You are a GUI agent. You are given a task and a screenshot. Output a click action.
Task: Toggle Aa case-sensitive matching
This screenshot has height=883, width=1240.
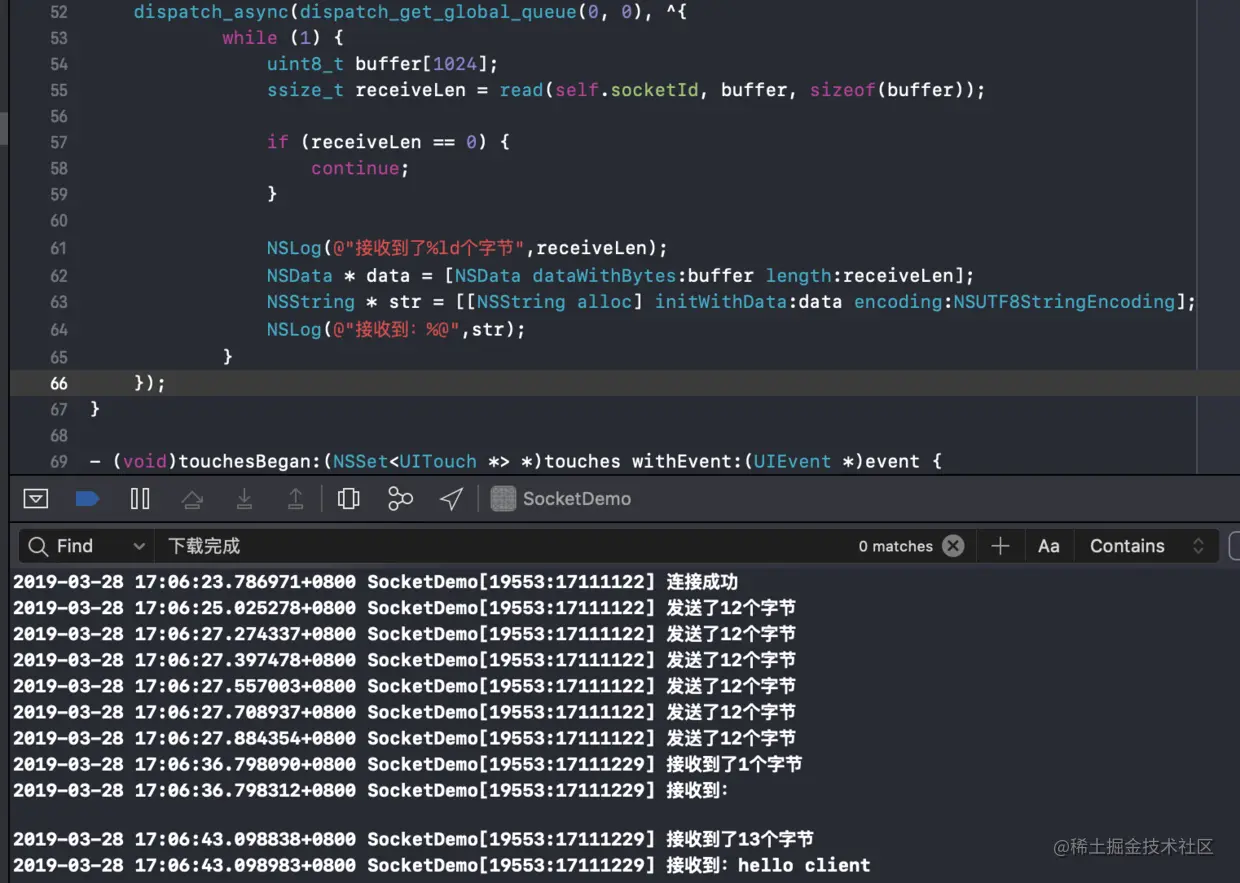[1048, 546]
